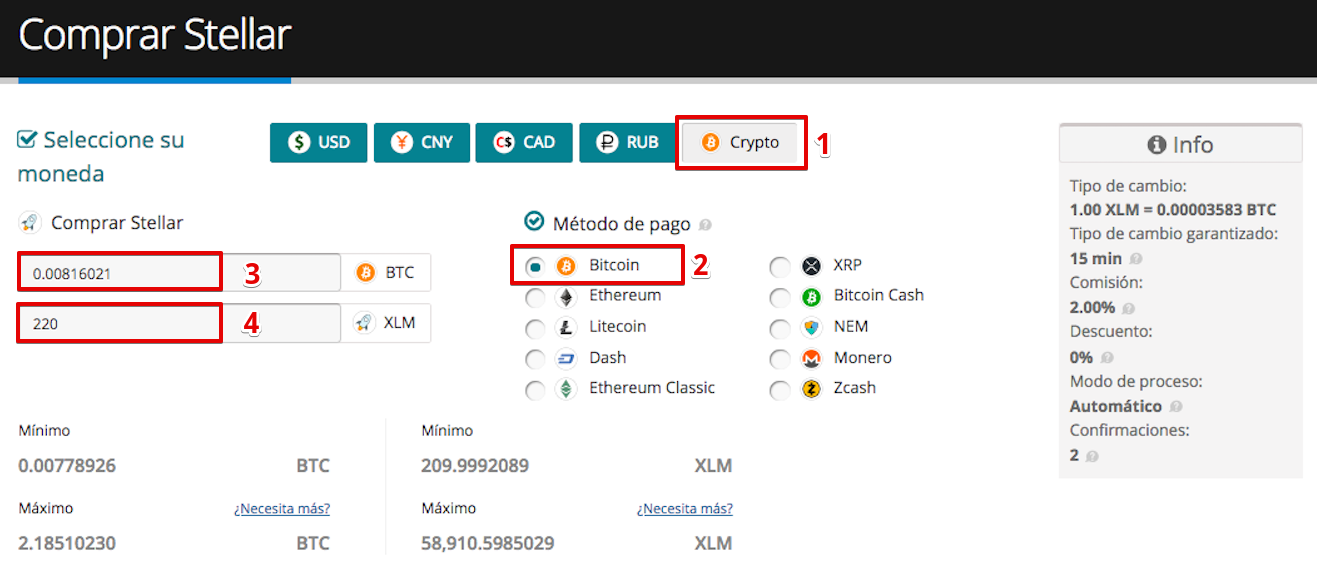Viewport: 1317px width, 561px height.
Task: Click the Bitcoin coin icon in payment list
Action: (x=566, y=266)
